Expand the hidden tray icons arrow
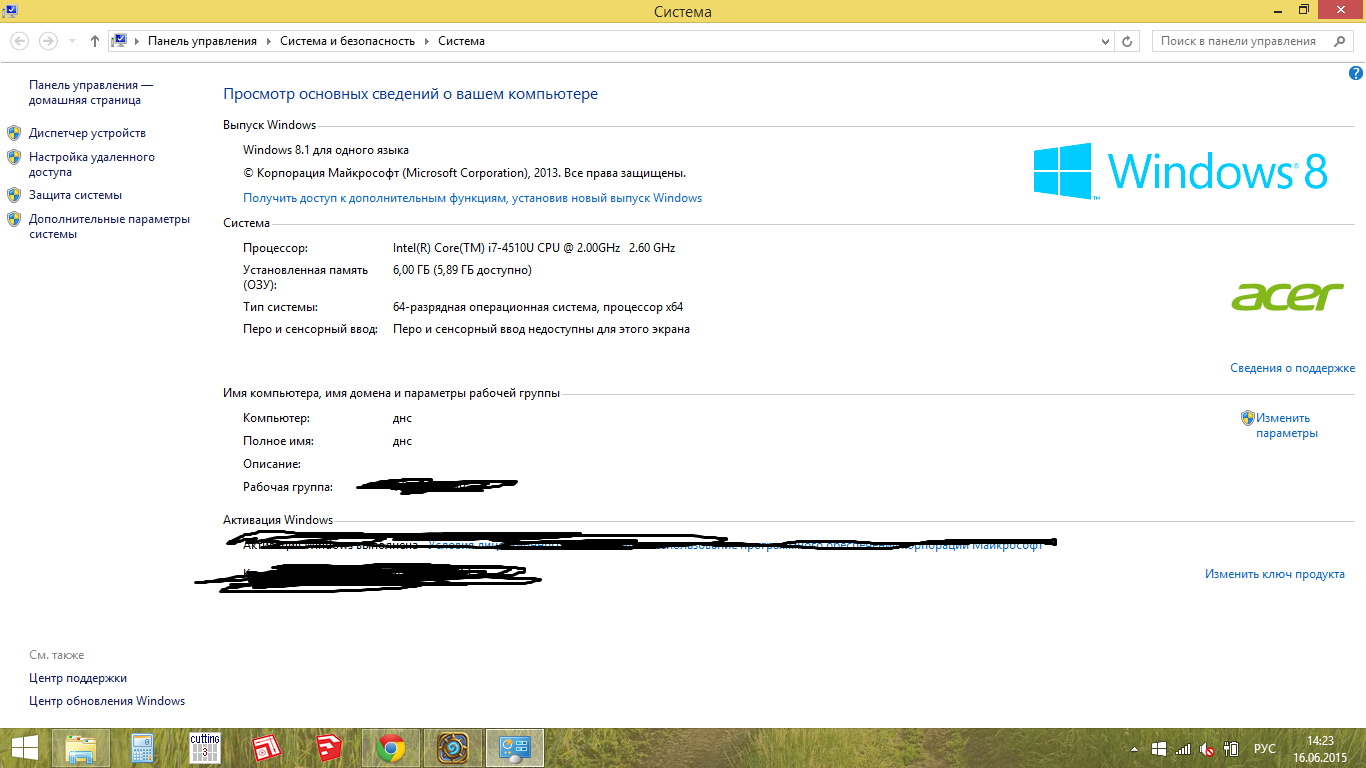Screen dimensions: 1366x768 (x=1135, y=749)
